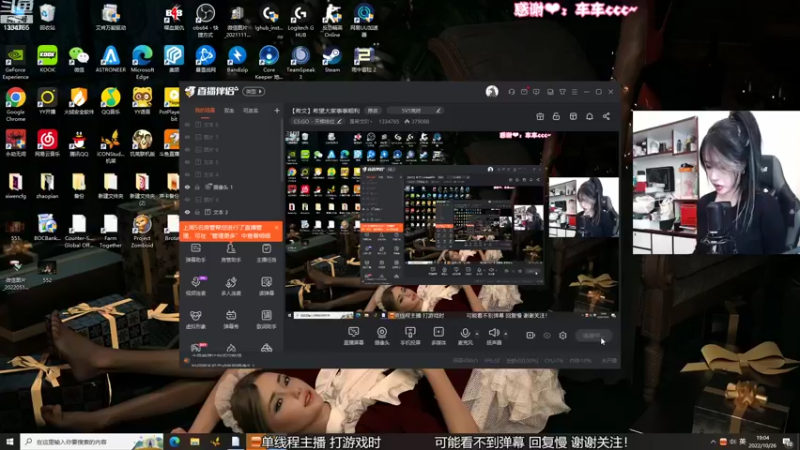The image size is (800, 450).
Task: Add a new scene with plus button
Action: [x=277, y=111]
